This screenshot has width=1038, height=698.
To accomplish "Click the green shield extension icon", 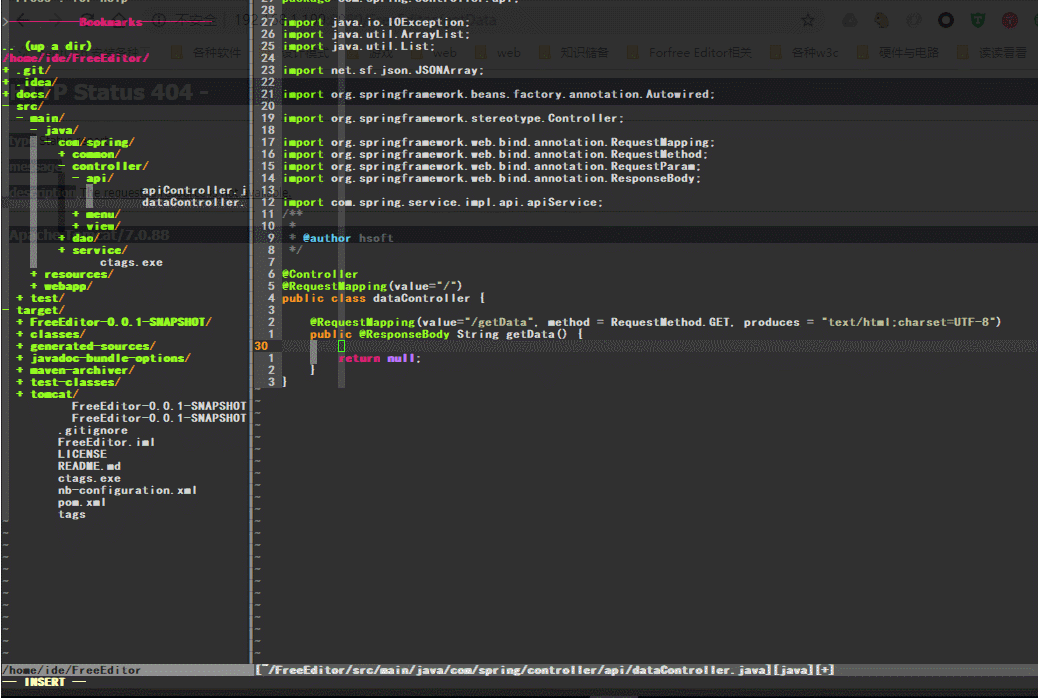I will 978,21.
